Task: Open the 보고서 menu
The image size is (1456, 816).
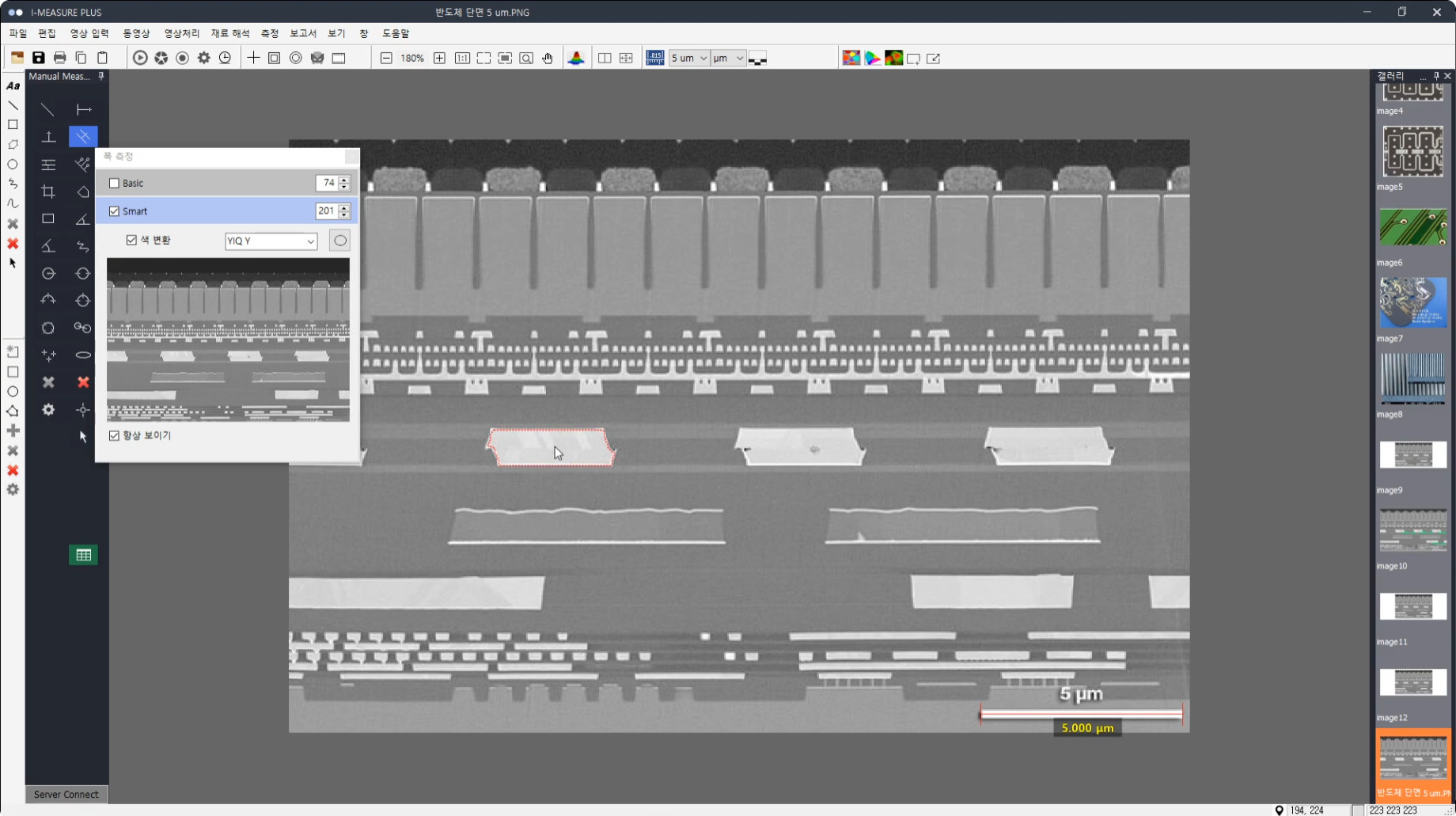Action: (x=303, y=33)
